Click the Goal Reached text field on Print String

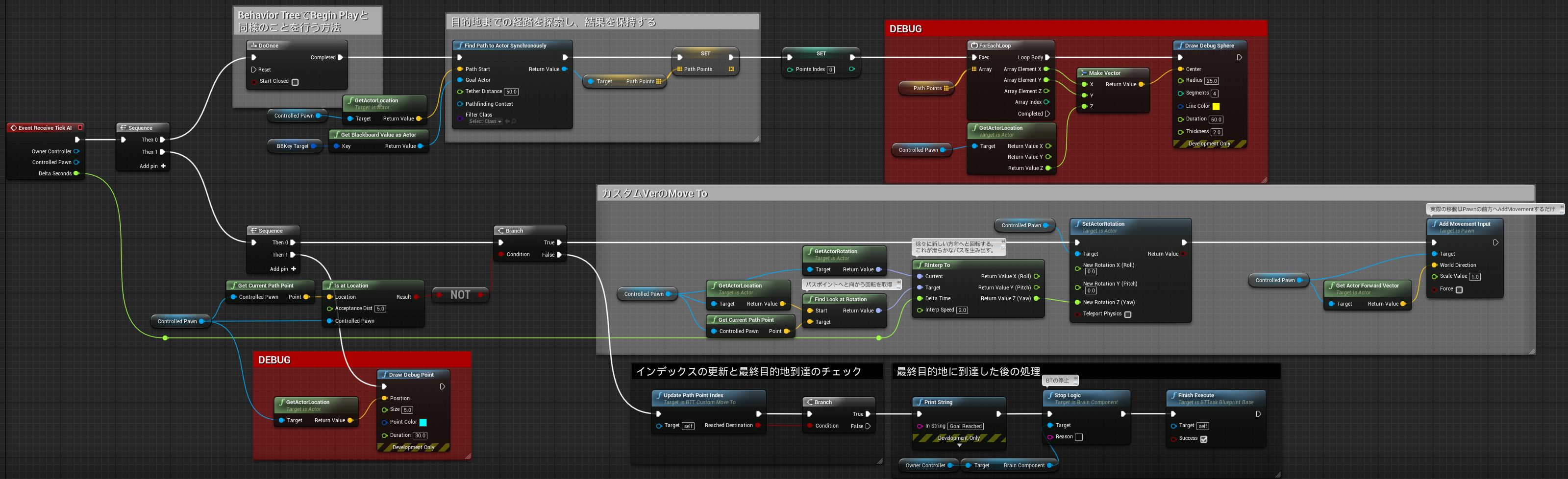[966, 426]
